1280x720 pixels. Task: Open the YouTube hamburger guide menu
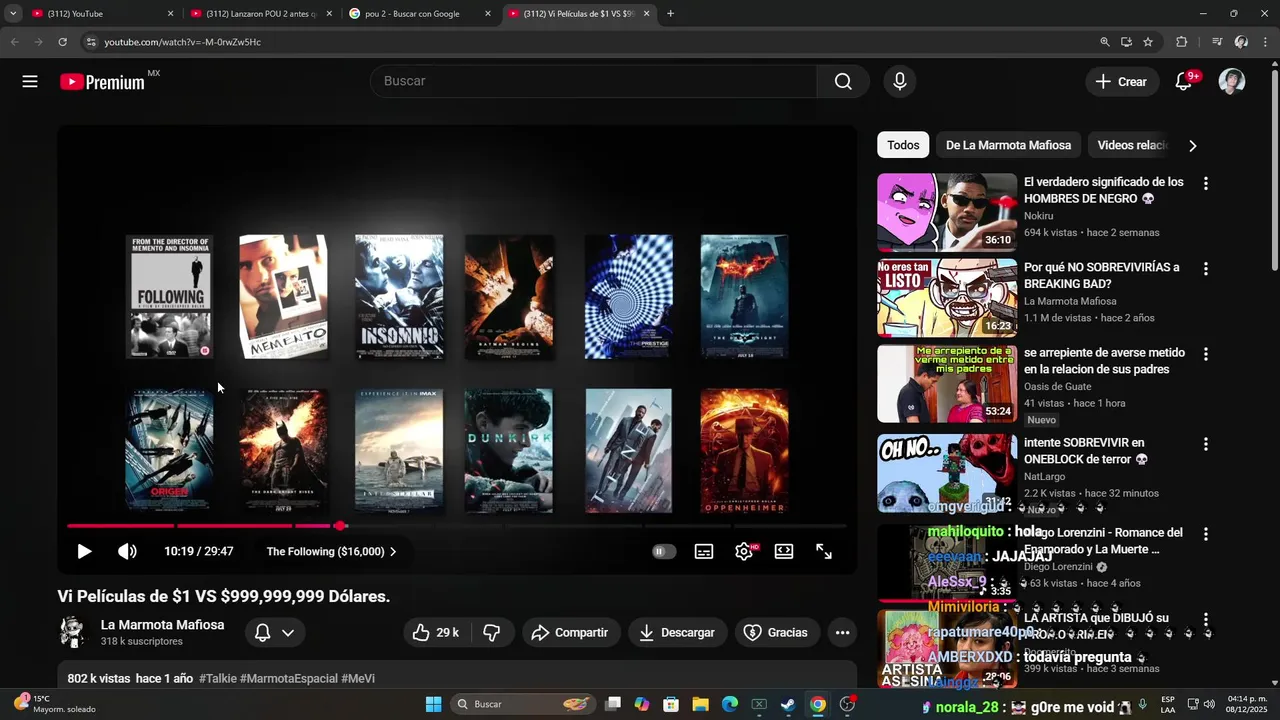pos(30,82)
